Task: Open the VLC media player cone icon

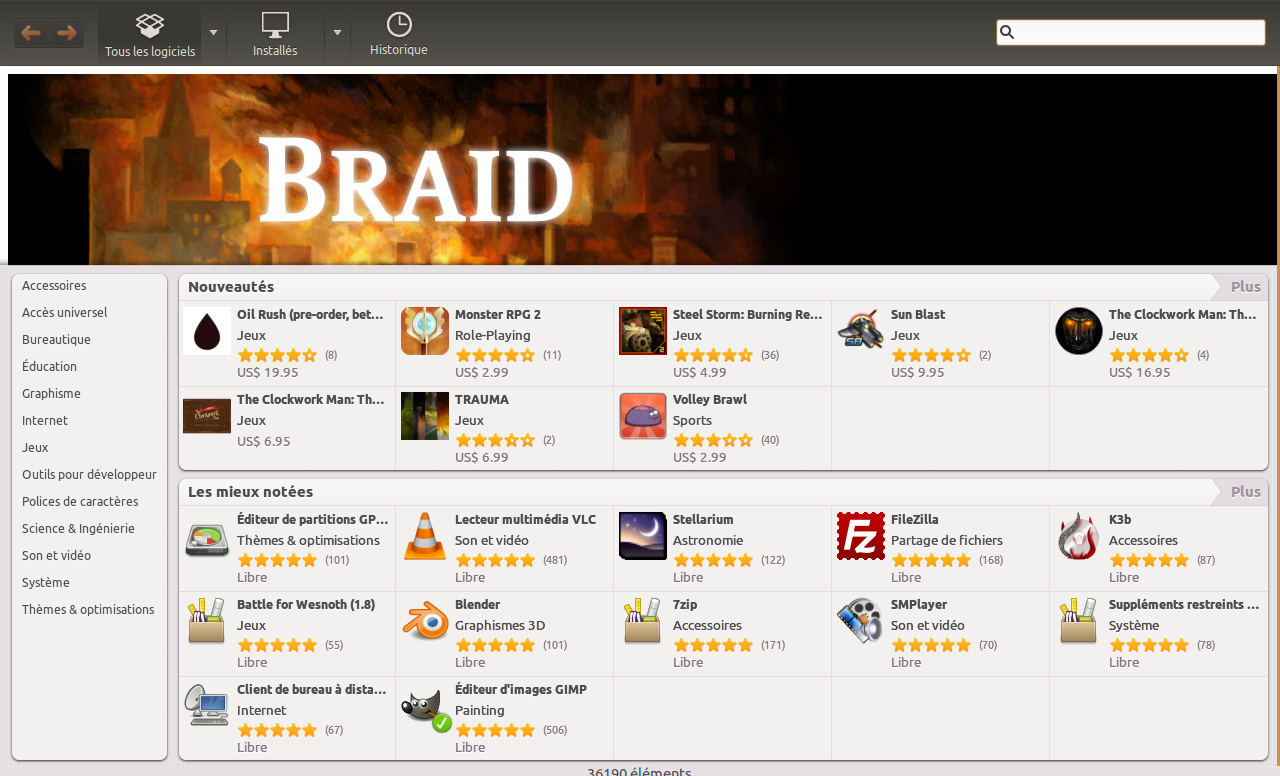Action: coord(425,536)
